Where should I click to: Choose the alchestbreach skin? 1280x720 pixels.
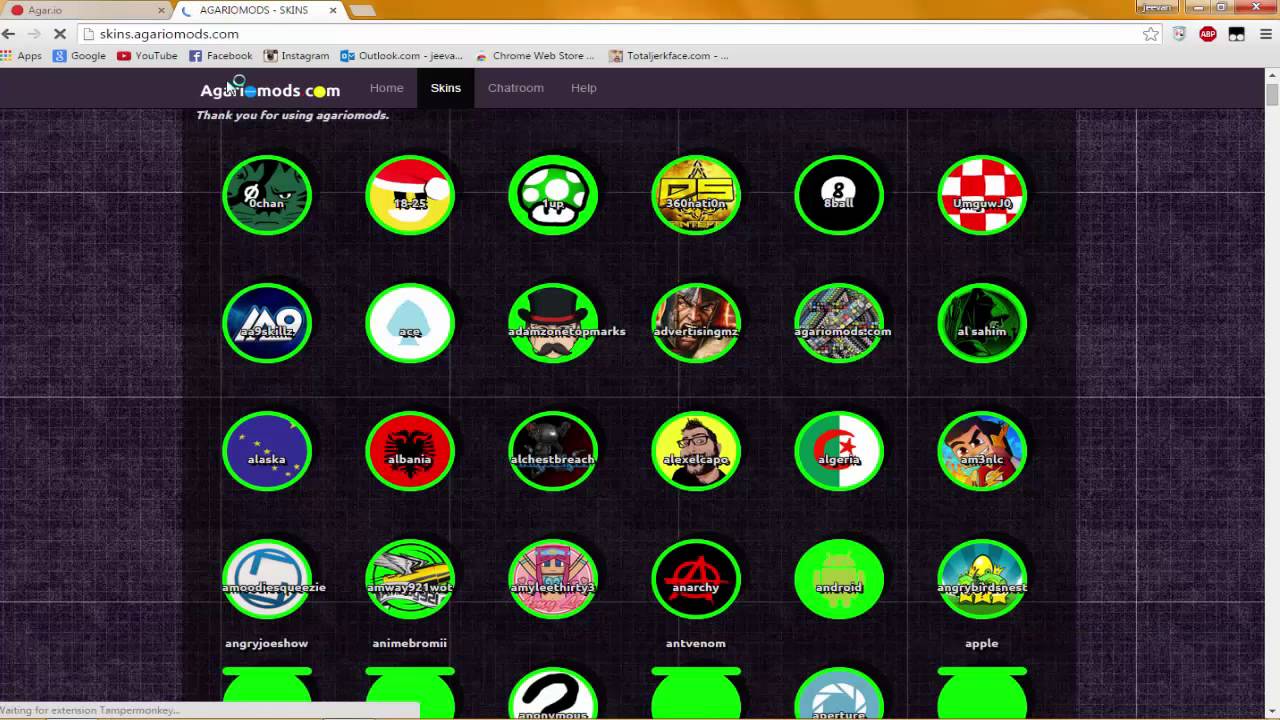[x=553, y=451]
